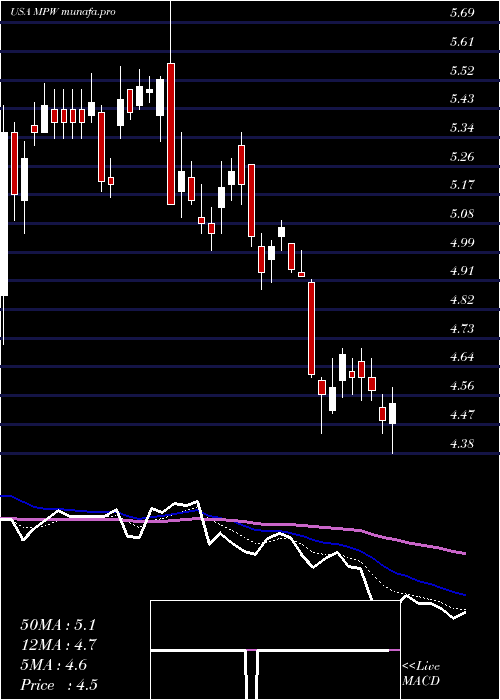Click the '12MA : 4.7' readout
Viewport: 500px width, 700px height.
pos(59,645)
